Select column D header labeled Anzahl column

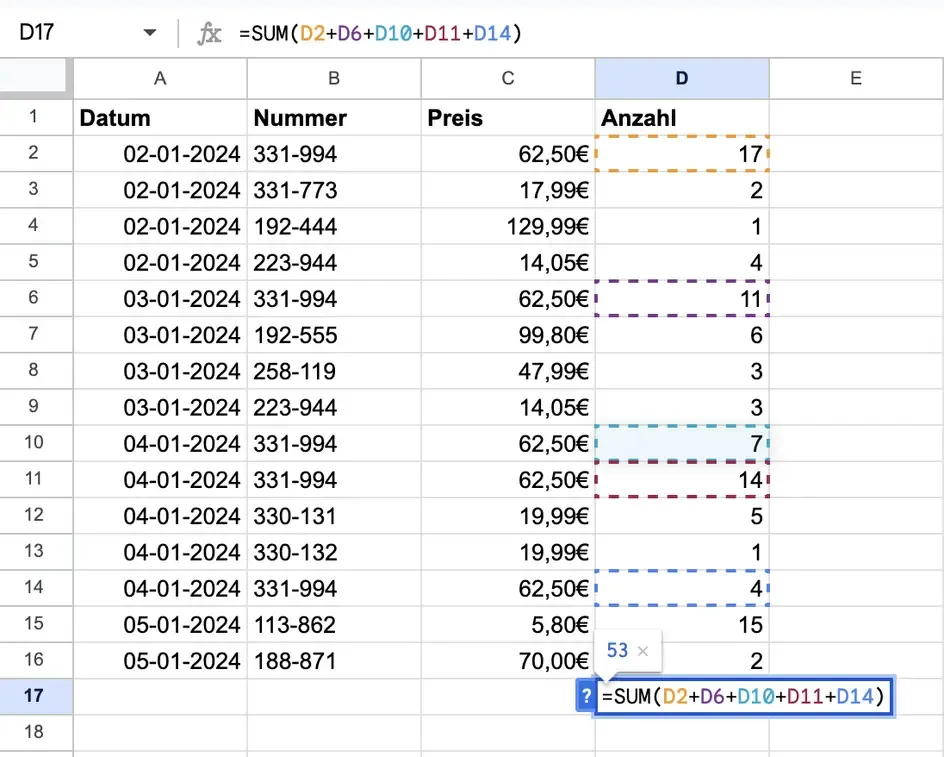681,77
